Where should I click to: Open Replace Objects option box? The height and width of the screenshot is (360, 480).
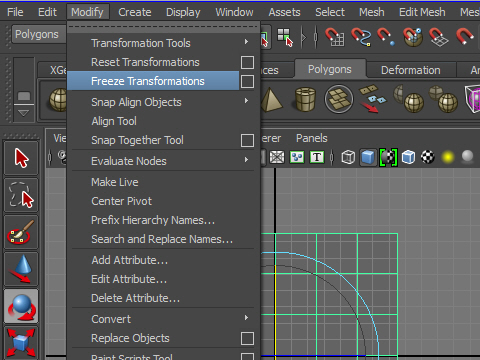click(x=247, y=338)
